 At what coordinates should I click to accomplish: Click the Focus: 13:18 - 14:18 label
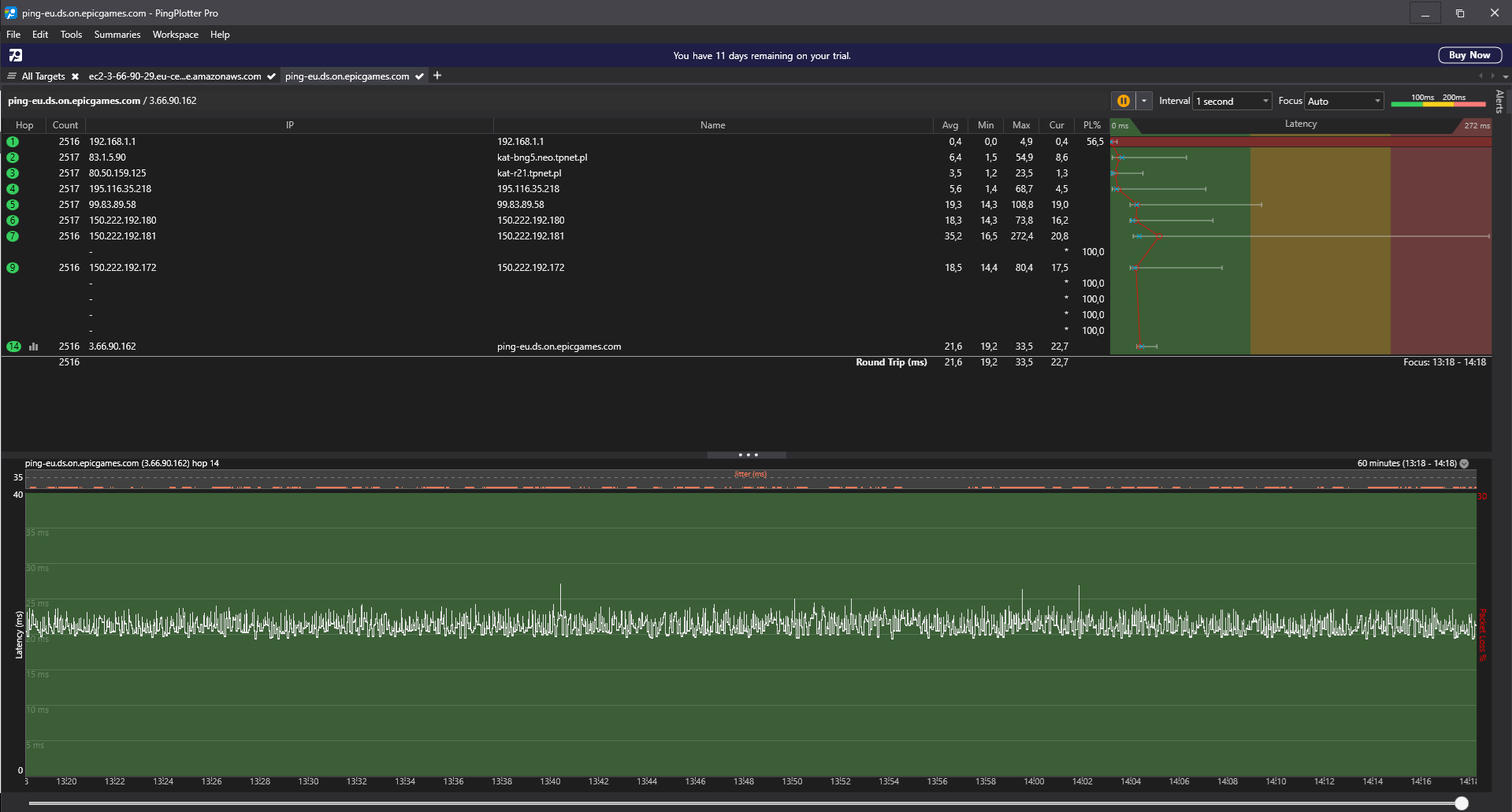pos(1444,362)
